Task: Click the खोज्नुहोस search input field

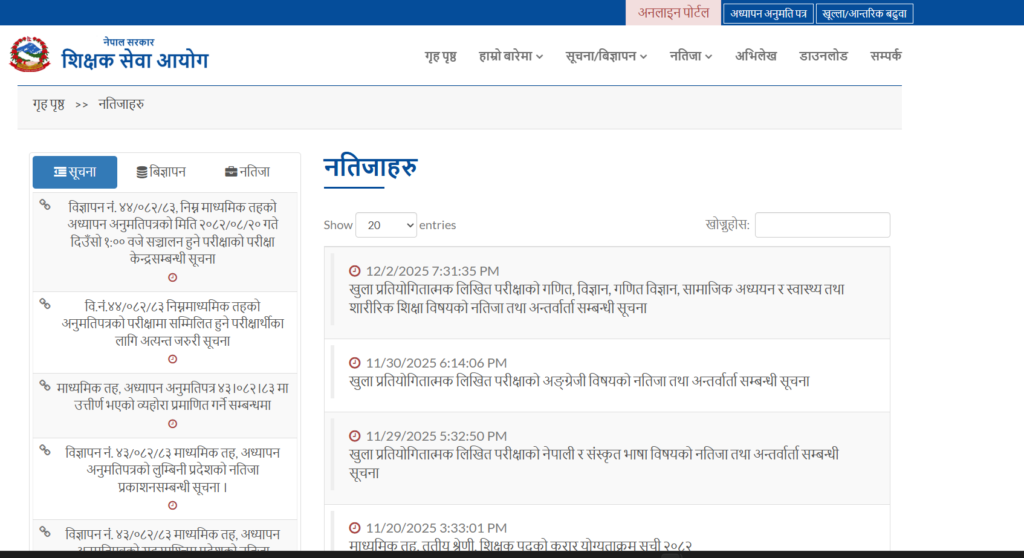Action: click(x=822, y=225)
